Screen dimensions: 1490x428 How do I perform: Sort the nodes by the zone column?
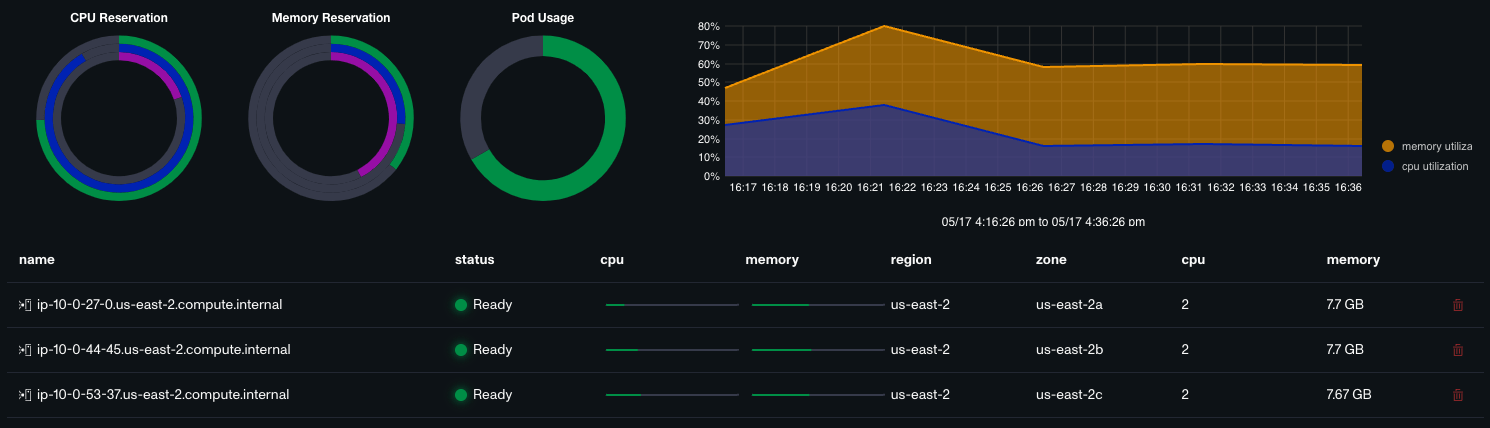click(x=1051, y=259)
